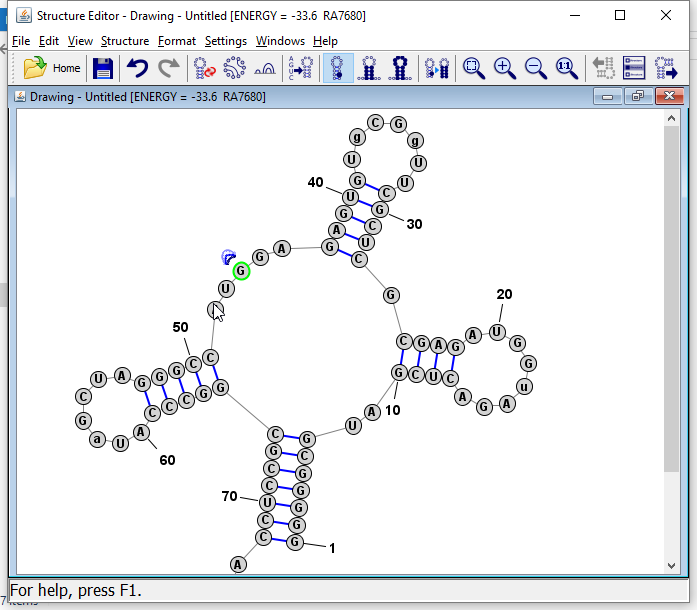The width and height of the screenshot is (697, 610).
Task: Select the U nucleotide marked by label 20
Action: [x=497, y=332]
